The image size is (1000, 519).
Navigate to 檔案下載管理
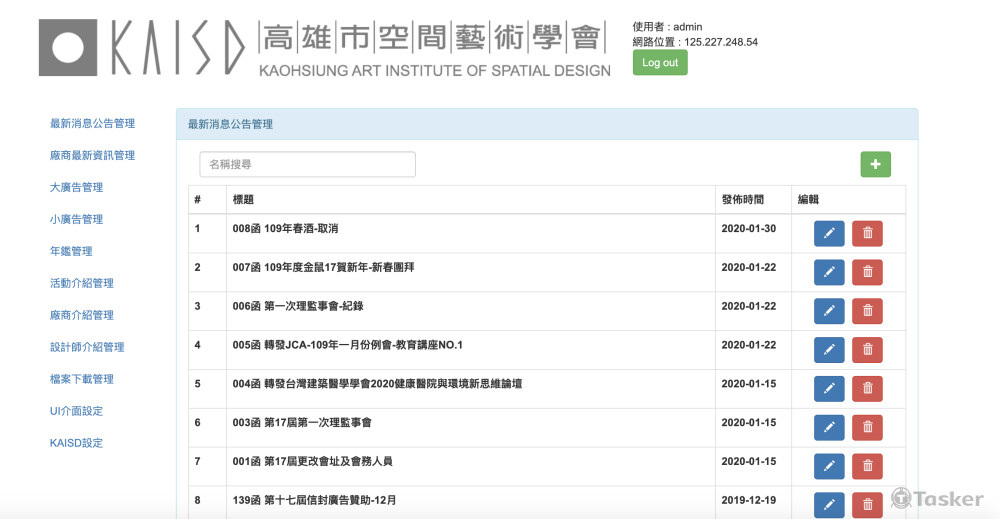82,380
